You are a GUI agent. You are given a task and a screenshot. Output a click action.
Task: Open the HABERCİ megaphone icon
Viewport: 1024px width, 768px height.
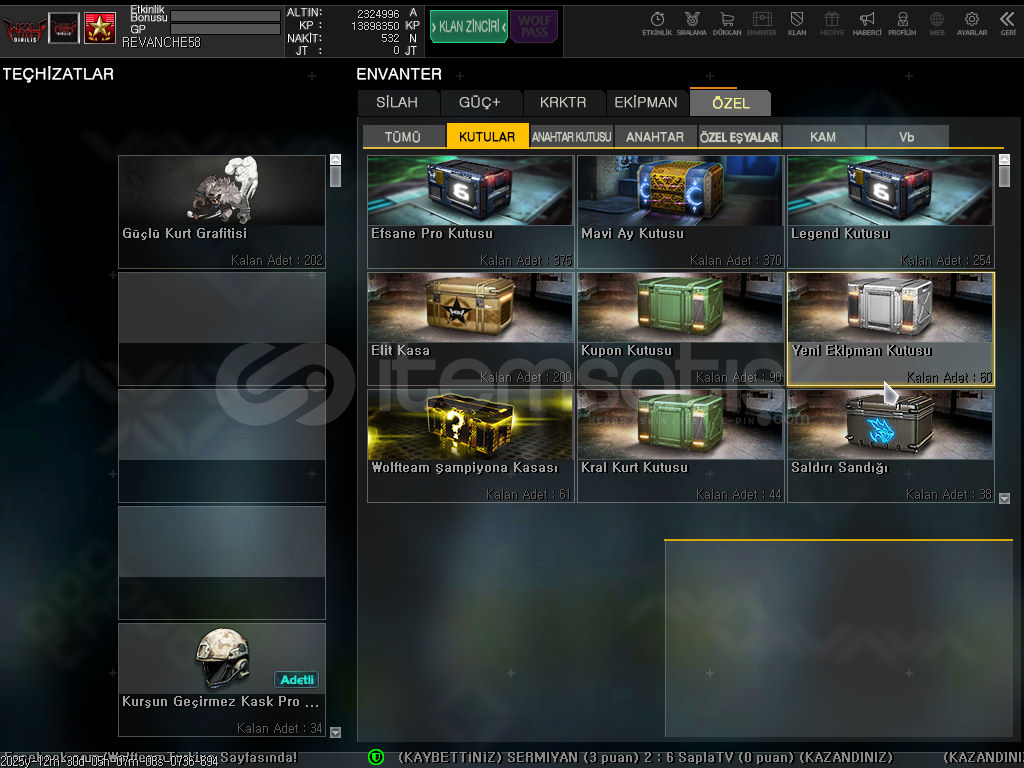click(867, 24)
